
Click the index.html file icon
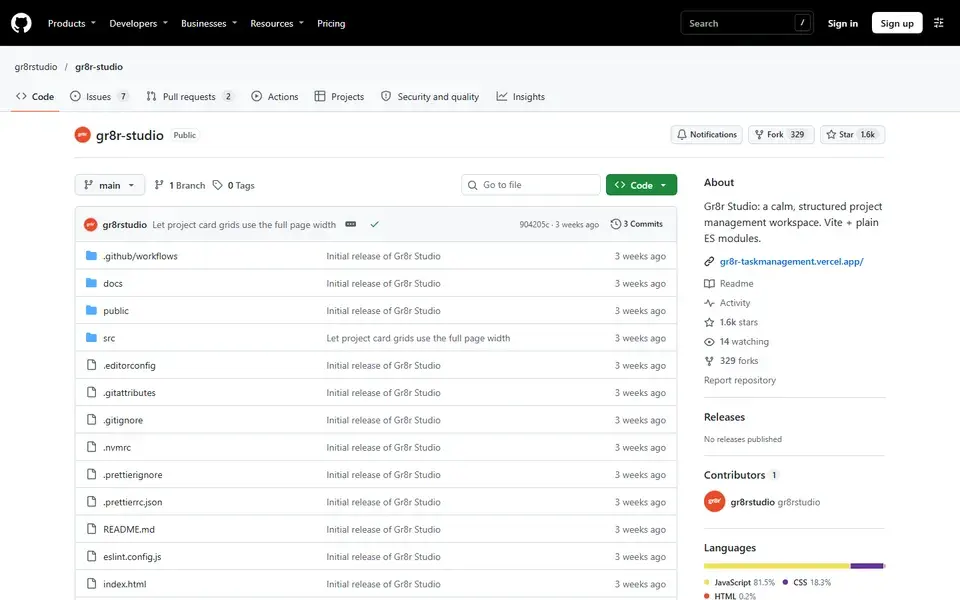point(91,583)
